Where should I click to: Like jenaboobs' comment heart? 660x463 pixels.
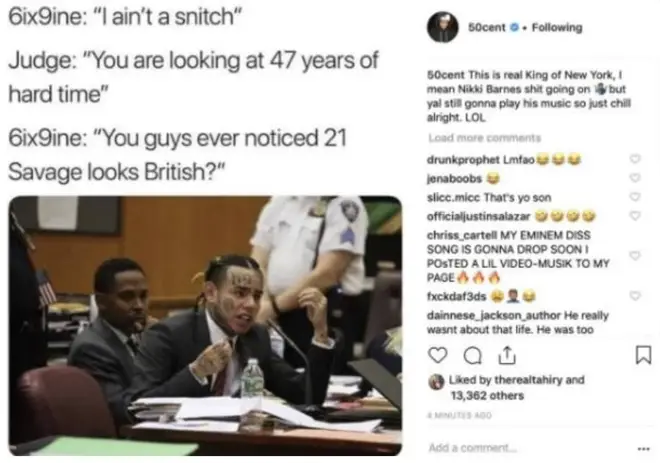(635, 178)
